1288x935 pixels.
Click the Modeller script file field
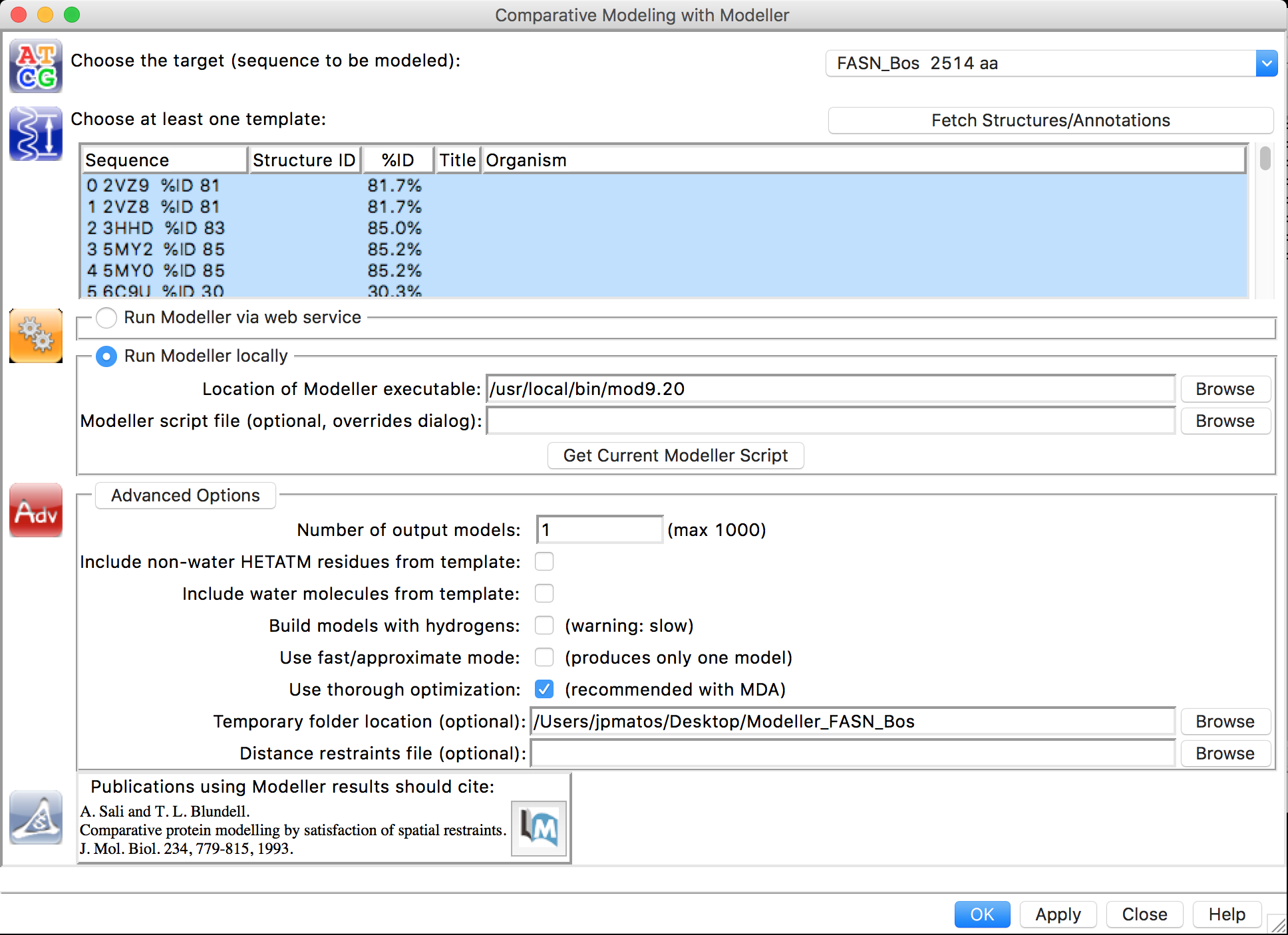coord(831,421)
